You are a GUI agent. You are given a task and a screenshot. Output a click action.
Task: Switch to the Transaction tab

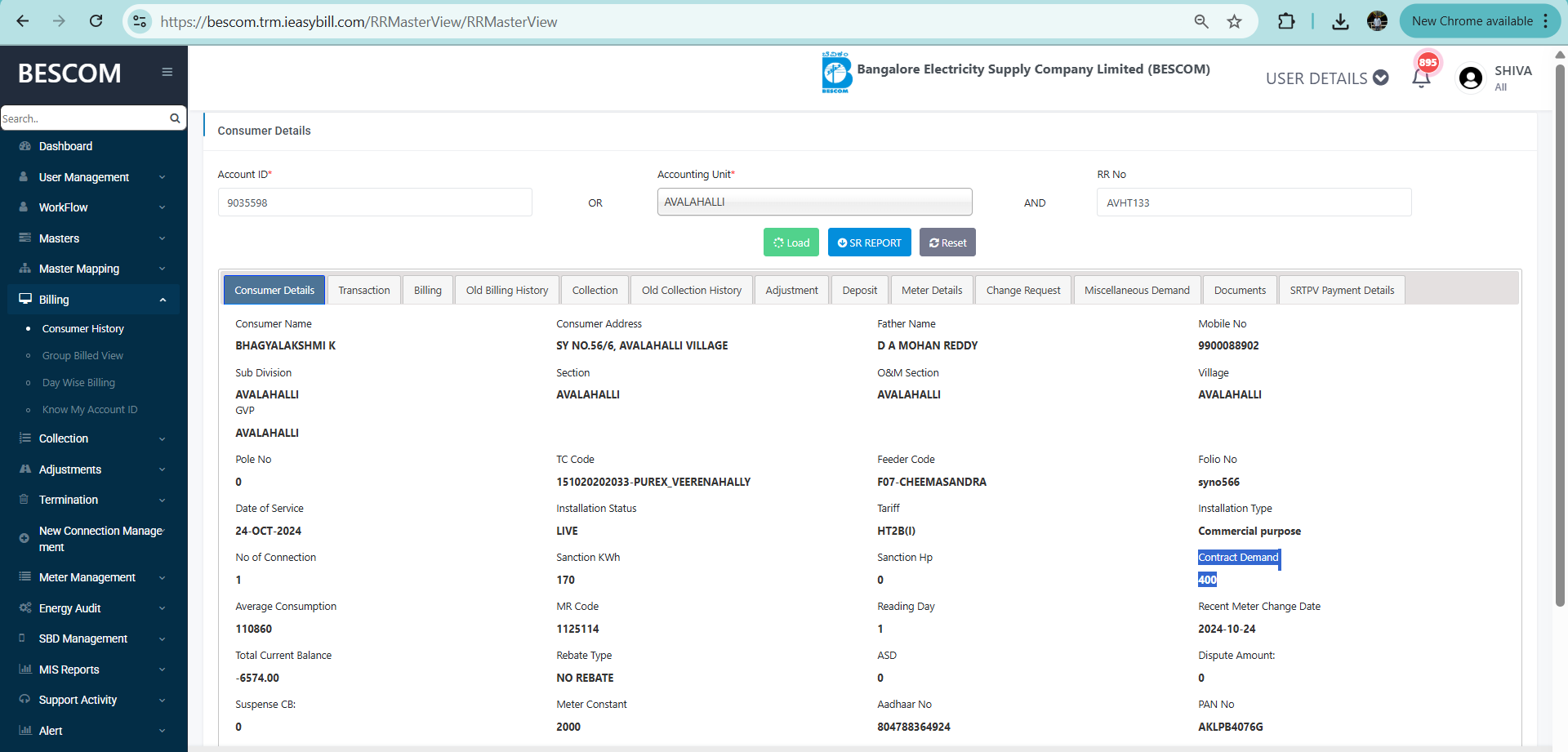pos(364,290)
